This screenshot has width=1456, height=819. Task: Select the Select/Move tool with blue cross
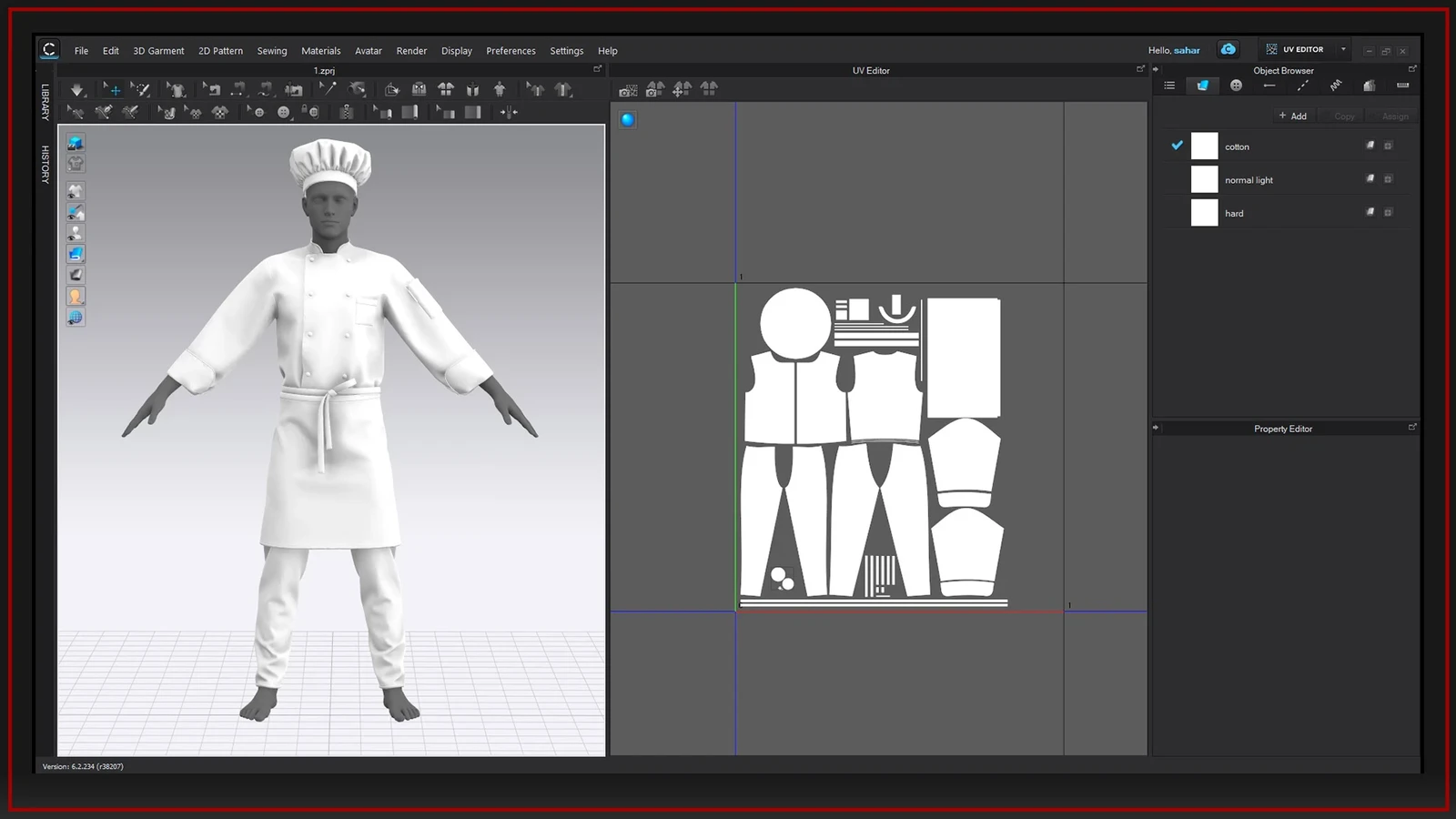click(112, 89)
